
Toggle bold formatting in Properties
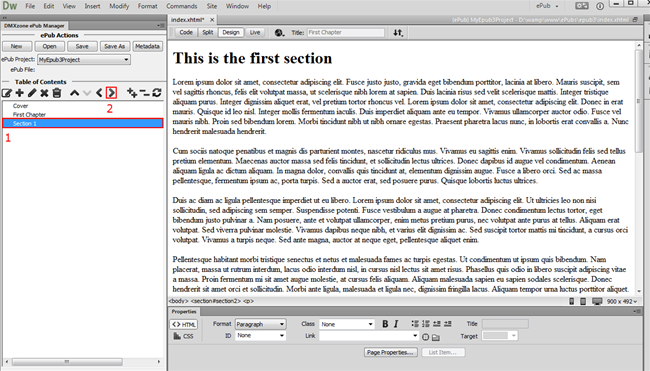385,324
